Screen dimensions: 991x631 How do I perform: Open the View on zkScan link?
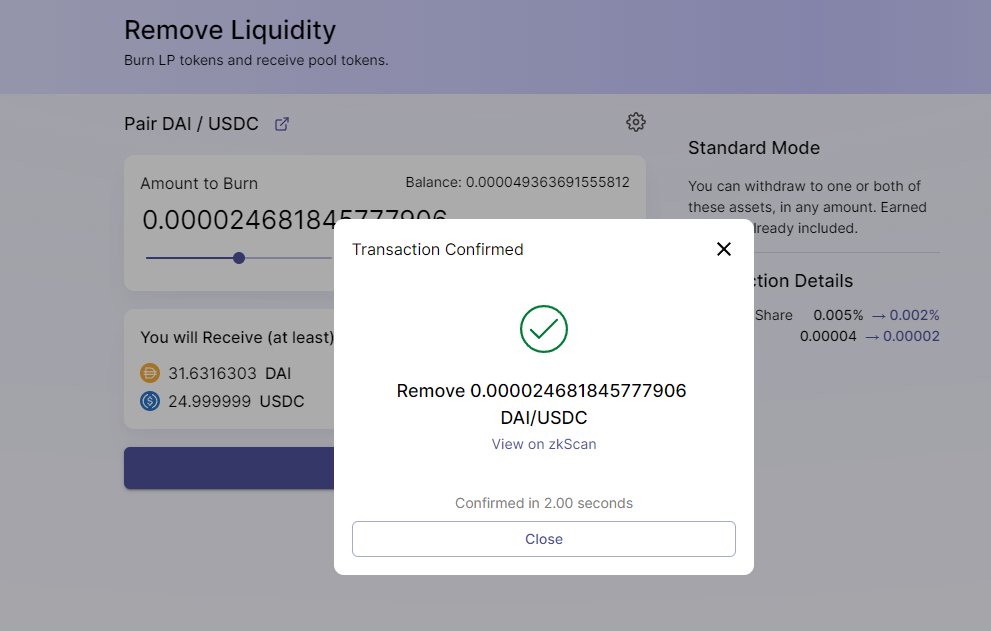(x=544, y=444)
